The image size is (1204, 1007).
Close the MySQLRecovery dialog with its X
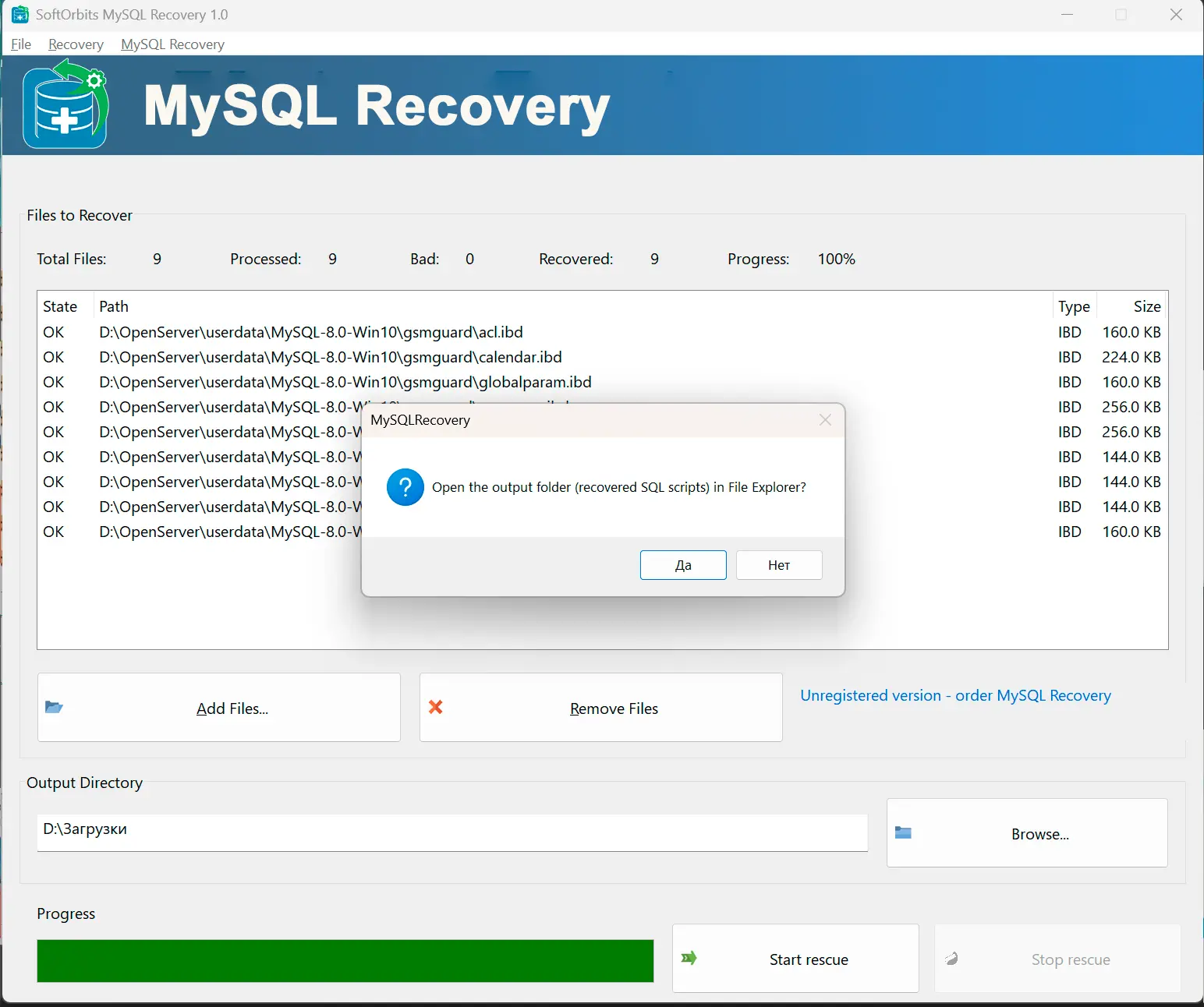click(x=824, y=419)
